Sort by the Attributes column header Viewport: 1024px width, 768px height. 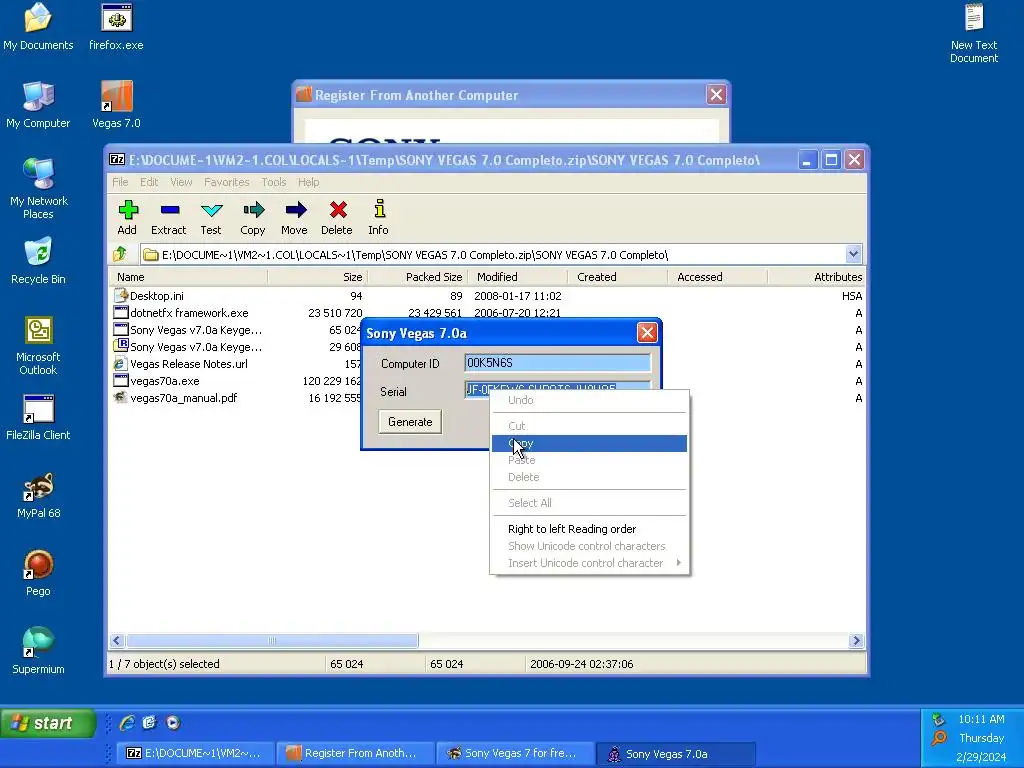[x=816, y=277]
